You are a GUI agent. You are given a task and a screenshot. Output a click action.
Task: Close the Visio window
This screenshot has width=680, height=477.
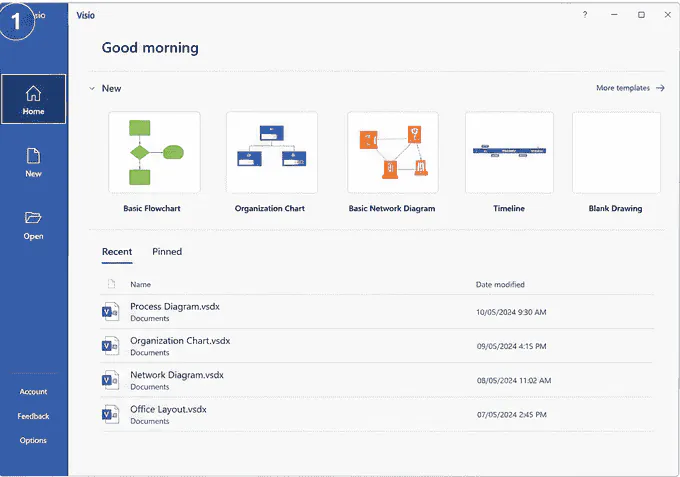pyautogui.click(x=668, y=15)
